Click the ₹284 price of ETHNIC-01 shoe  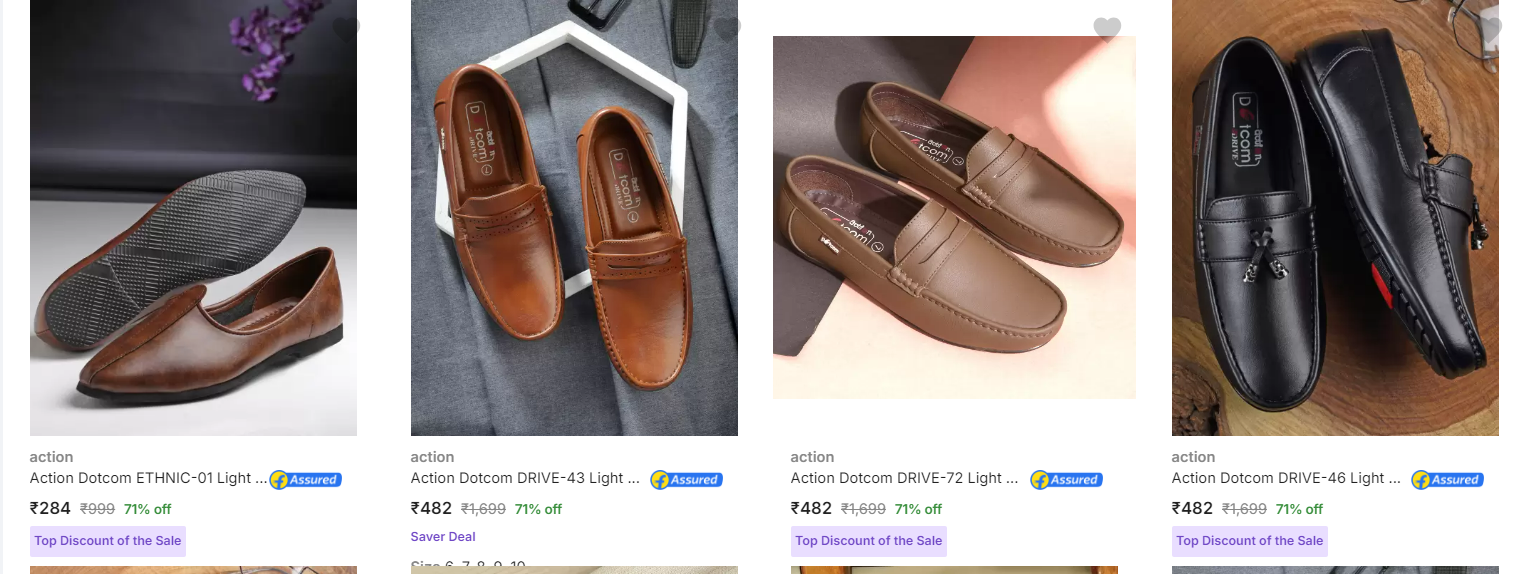pyautogui.click(x=51, y=508)
